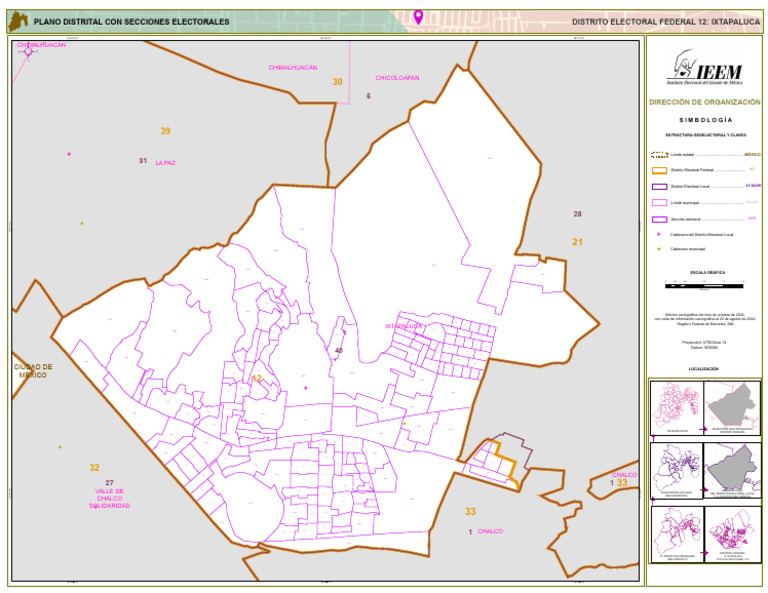Click the Sección electoral legend symbol
Viewport: 768px width, 593px height.
(x=659, y=219)
